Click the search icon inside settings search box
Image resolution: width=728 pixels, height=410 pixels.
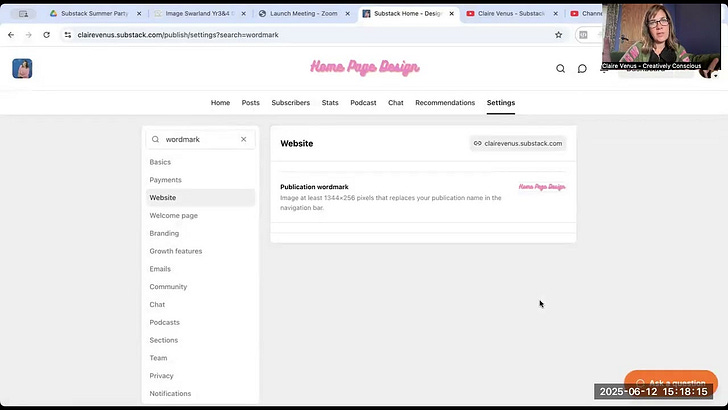(x=156, y=139)
